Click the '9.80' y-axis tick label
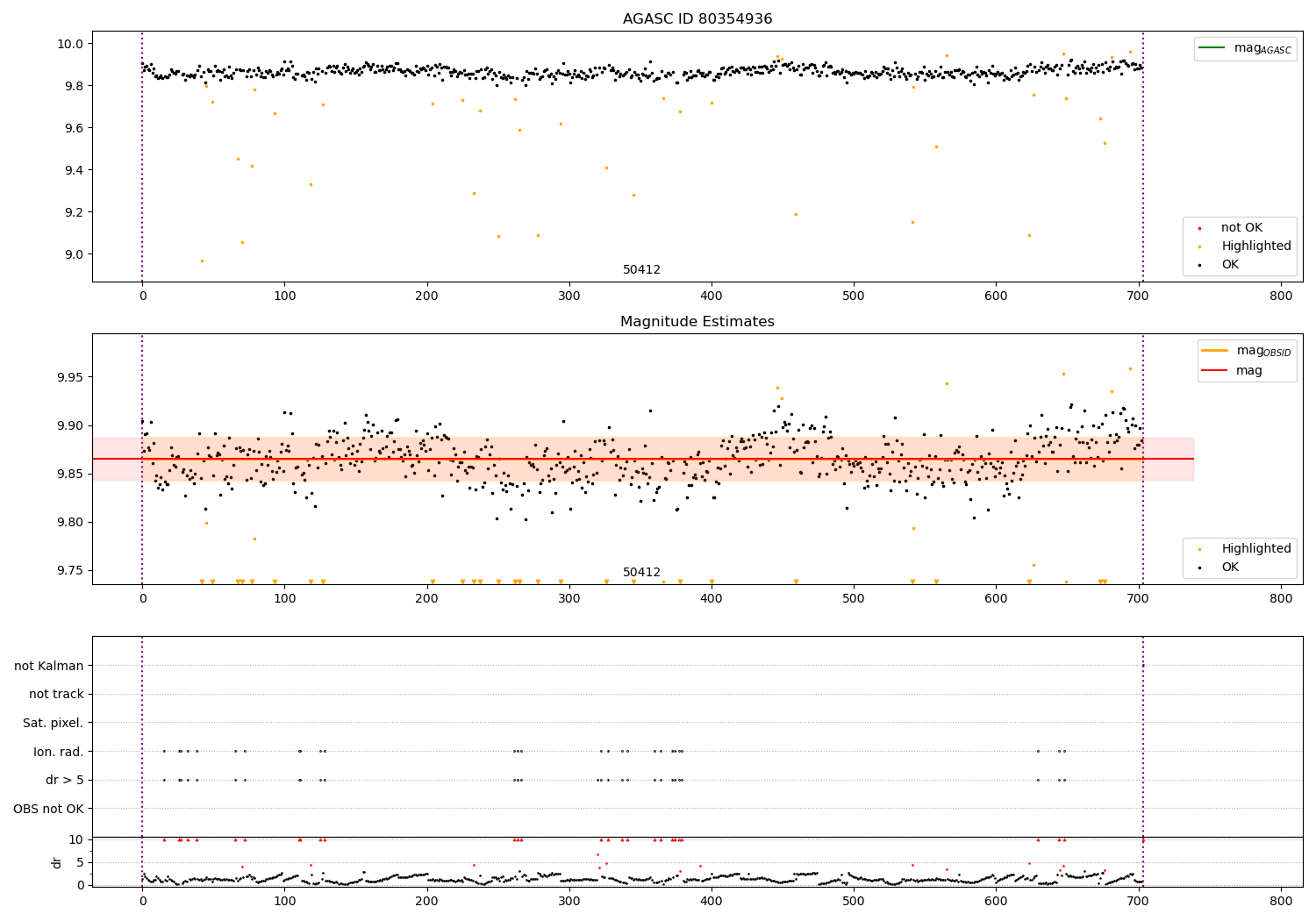The image size is (1316, 921). click(71, 522)
